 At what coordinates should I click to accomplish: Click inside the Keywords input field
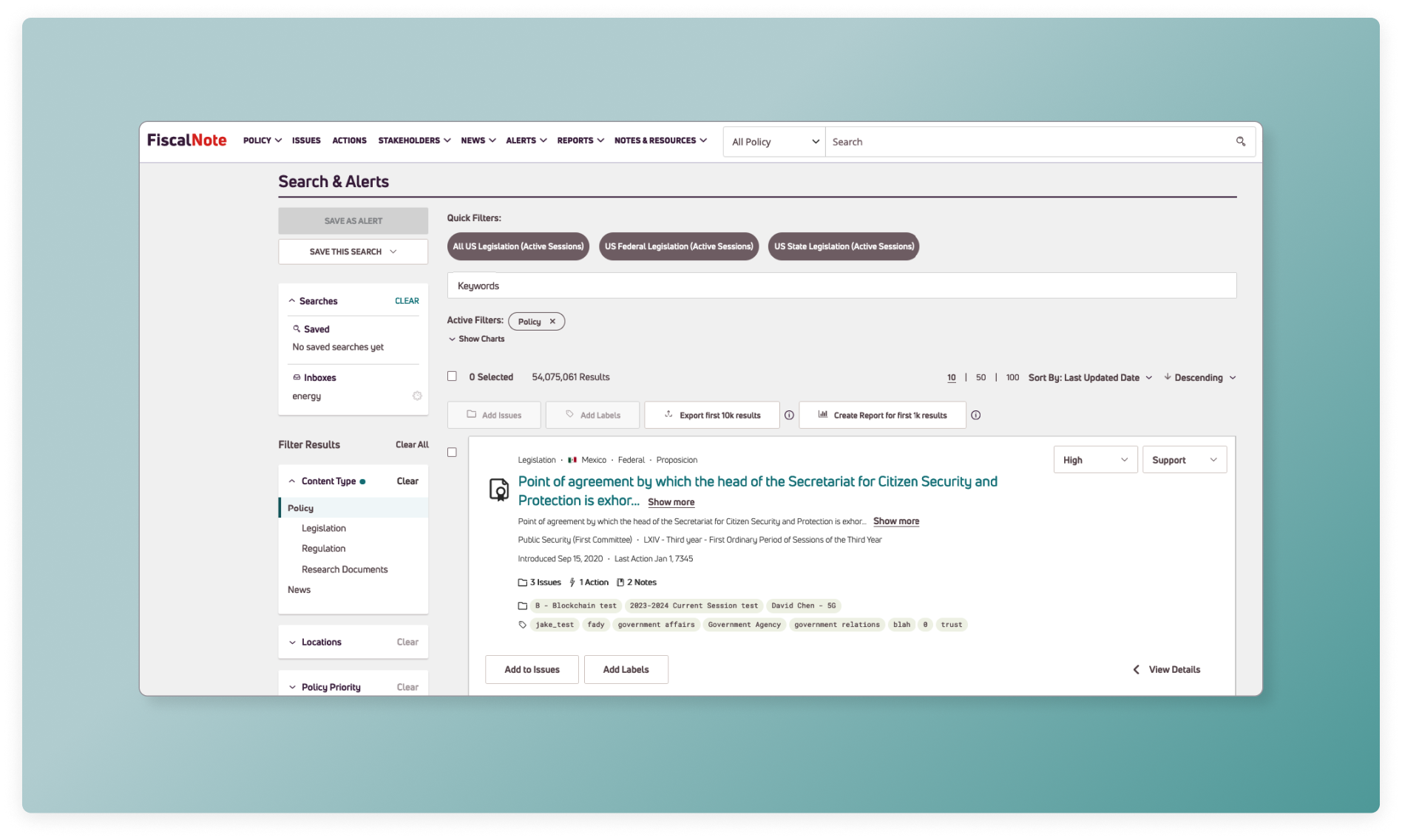click(739, 285)
